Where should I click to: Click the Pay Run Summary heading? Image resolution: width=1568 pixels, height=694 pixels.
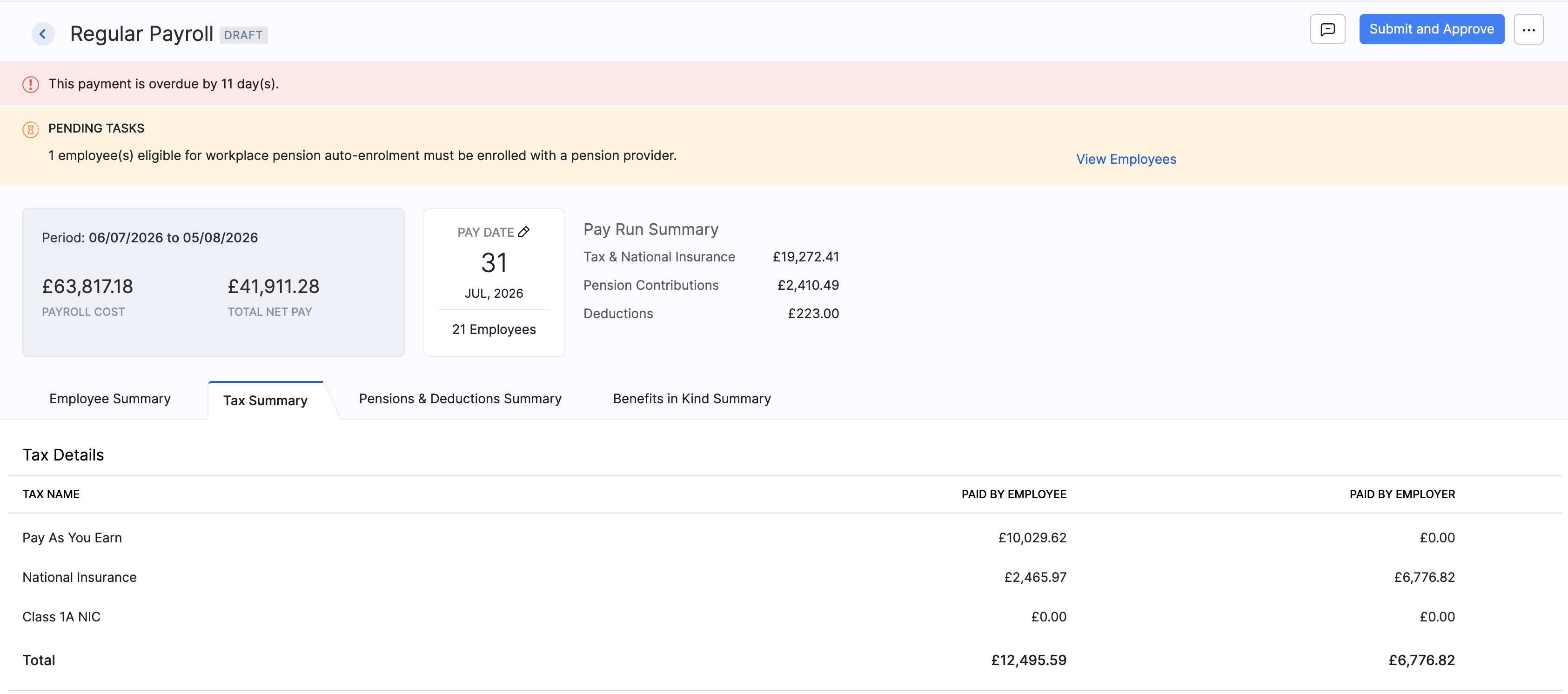(x=650, y=229)
